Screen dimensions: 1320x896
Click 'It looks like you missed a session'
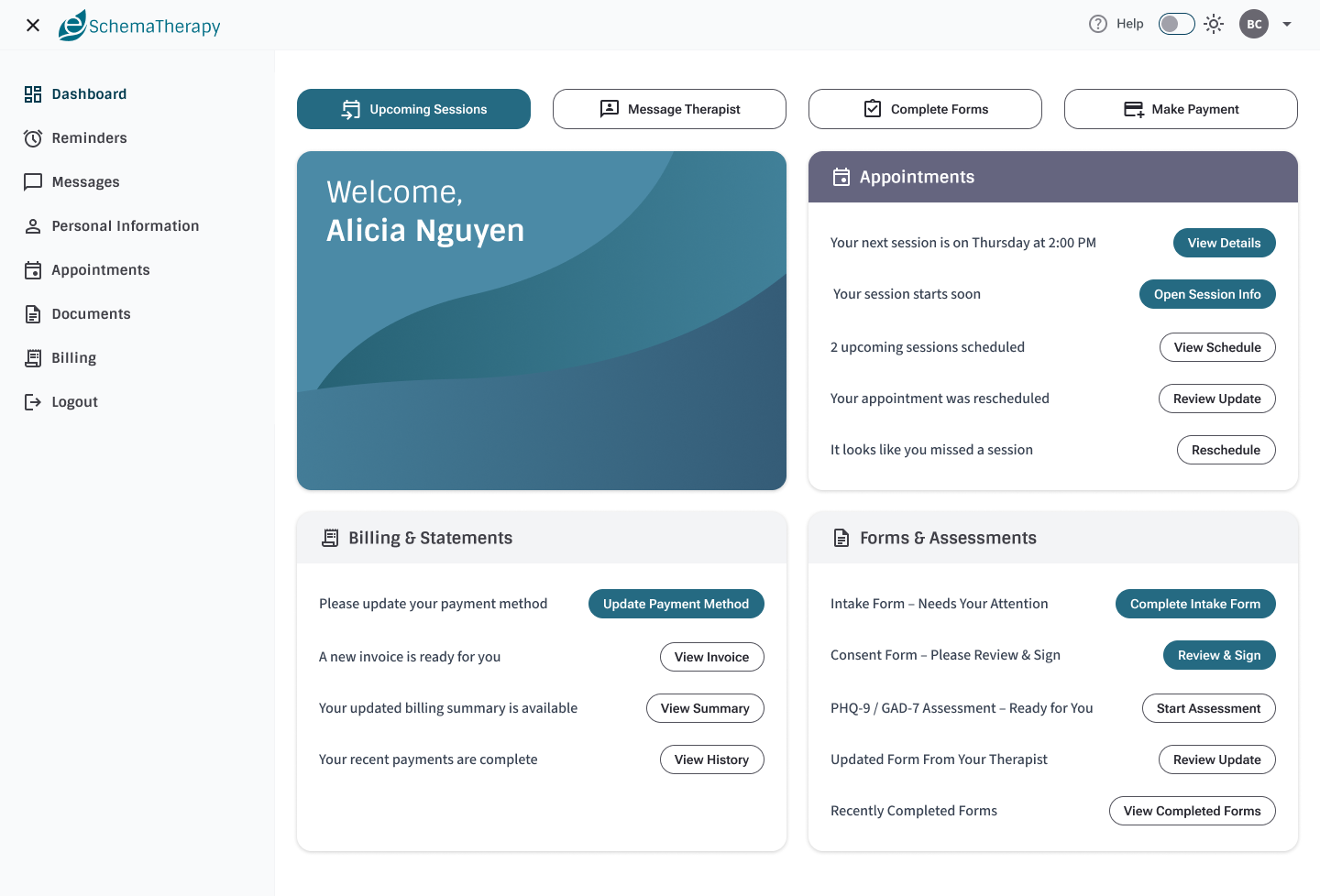[x=931, y=450]
